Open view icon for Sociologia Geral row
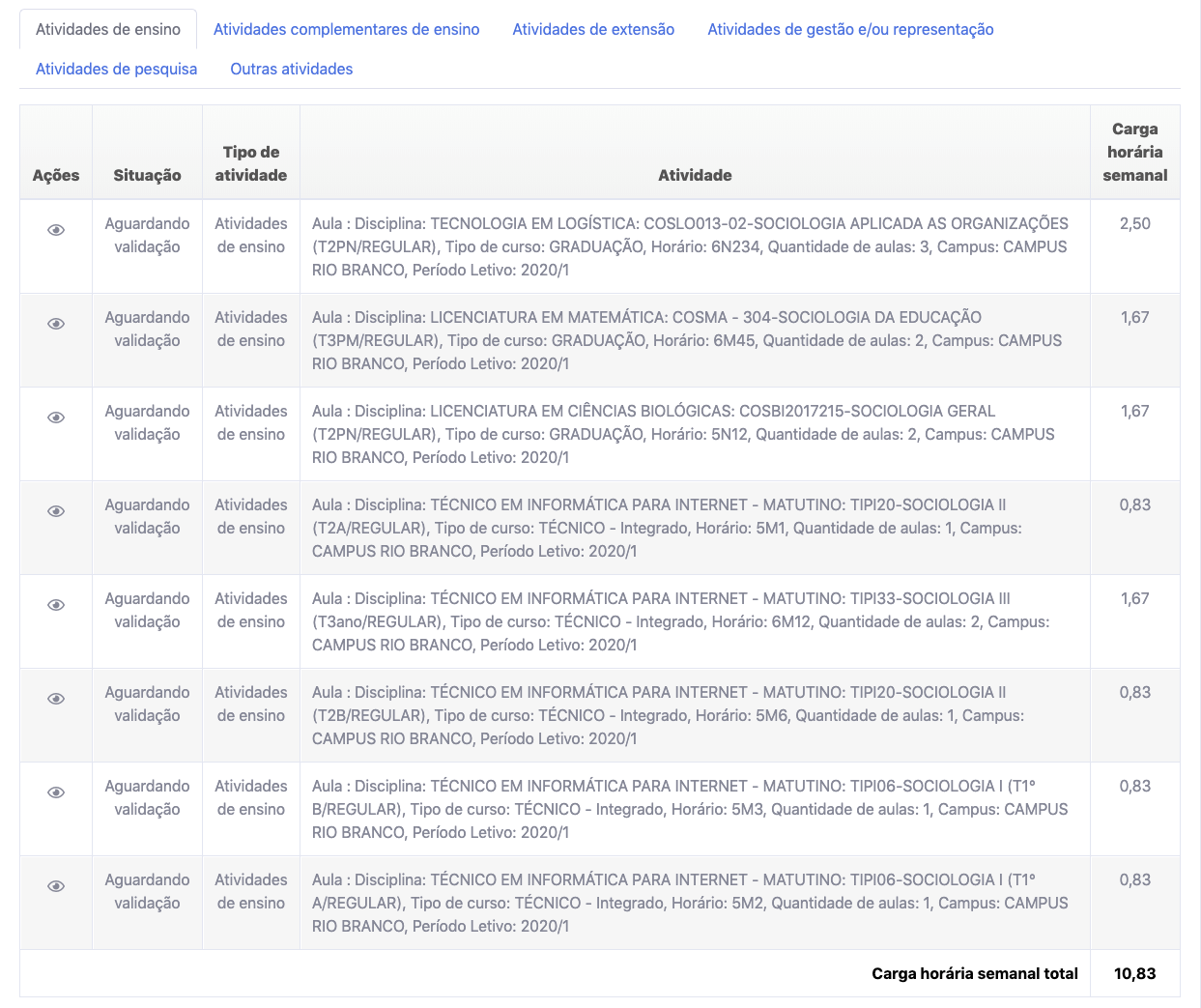 (56, 418)
